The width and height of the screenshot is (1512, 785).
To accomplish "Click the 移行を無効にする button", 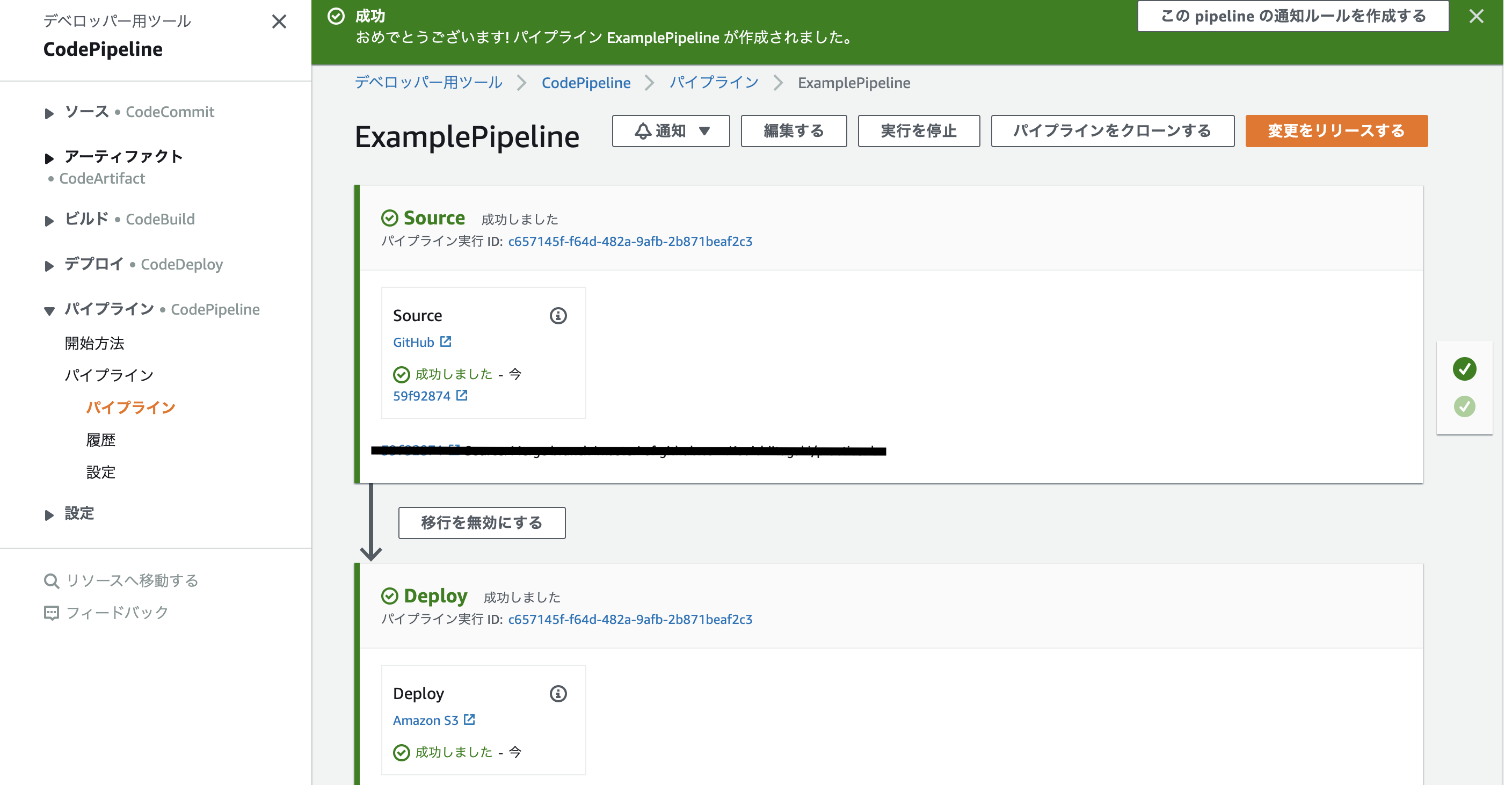I will [481, 522].
